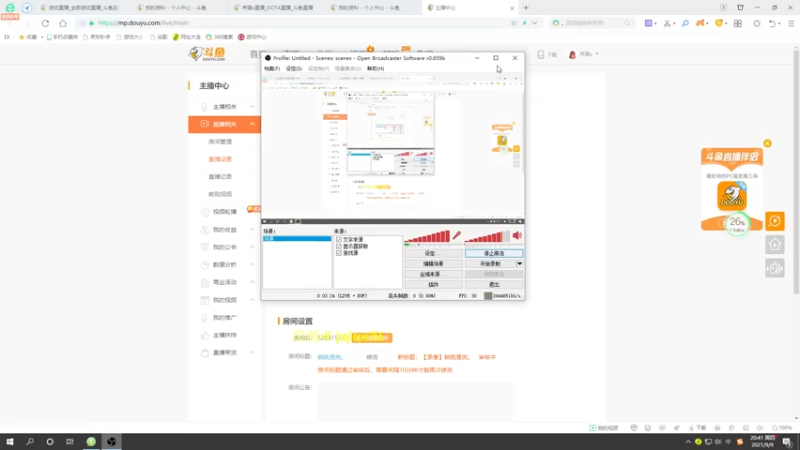
Task: Open the start recording dropdown arrow in OBS
Action: 519,264
